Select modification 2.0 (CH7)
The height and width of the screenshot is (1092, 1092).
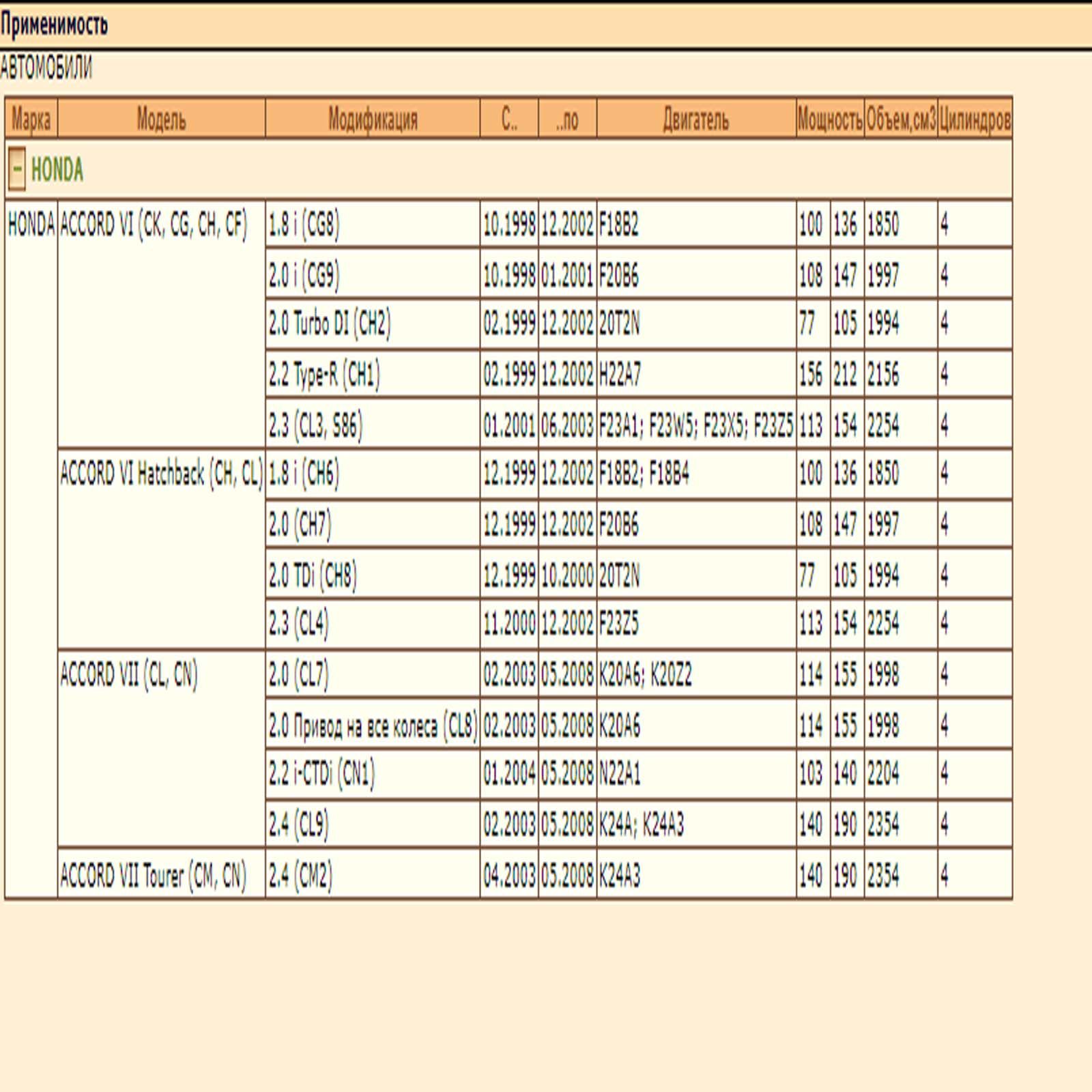pyautogui.click(x=300, y=524)
